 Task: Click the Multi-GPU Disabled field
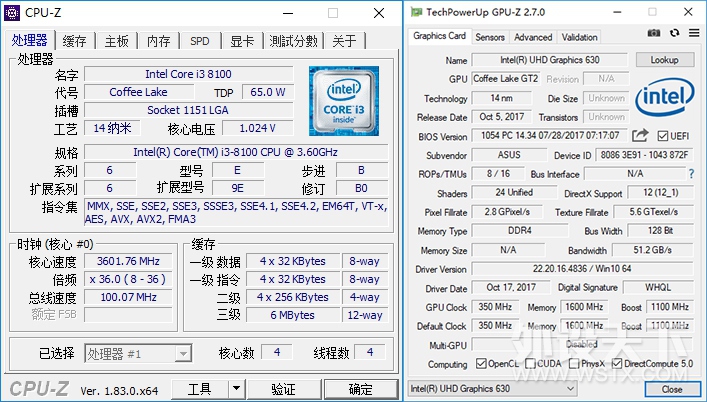[x=582, y=345]
